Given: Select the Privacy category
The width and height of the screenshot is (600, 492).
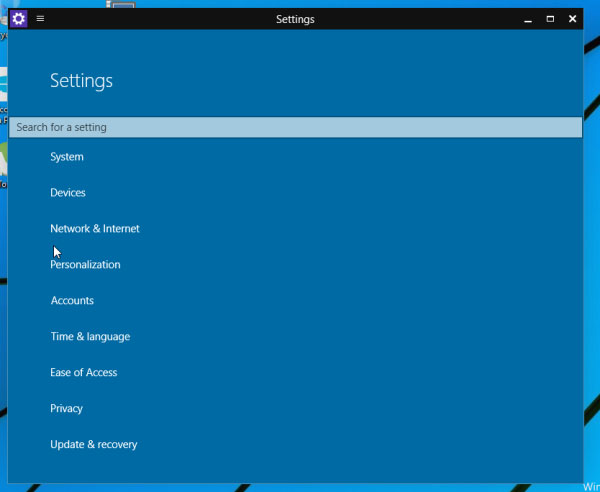Looking at the screenshot, I should 67,409.
